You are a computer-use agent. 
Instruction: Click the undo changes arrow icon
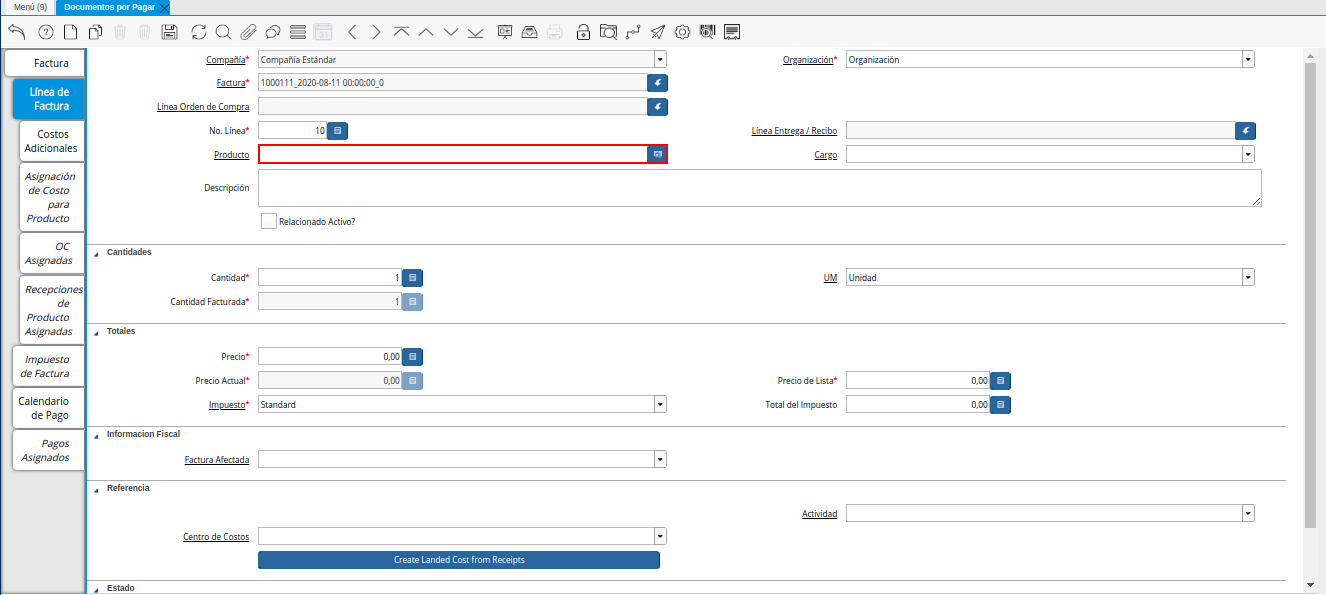[x=16, y=32]
